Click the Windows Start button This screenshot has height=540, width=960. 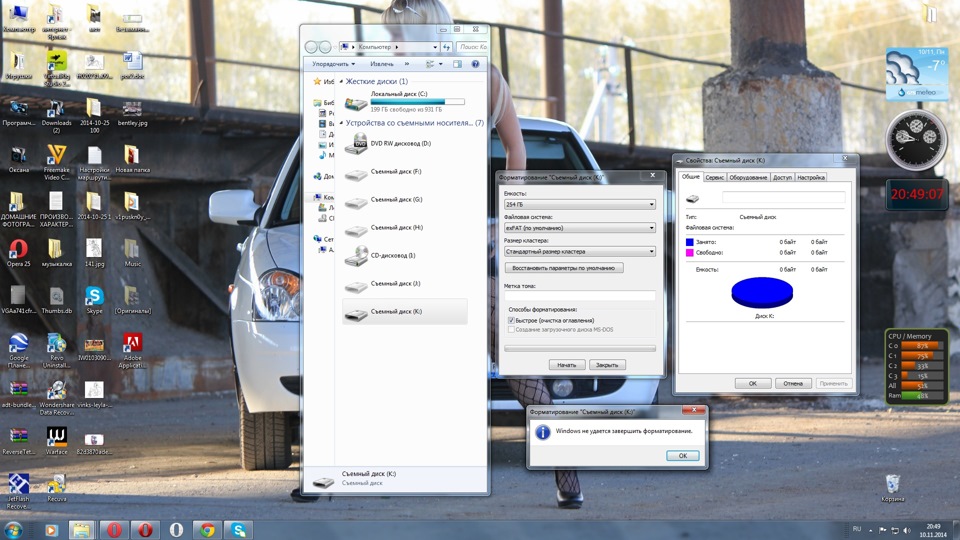pyautogui.click(x=13, y=530)
